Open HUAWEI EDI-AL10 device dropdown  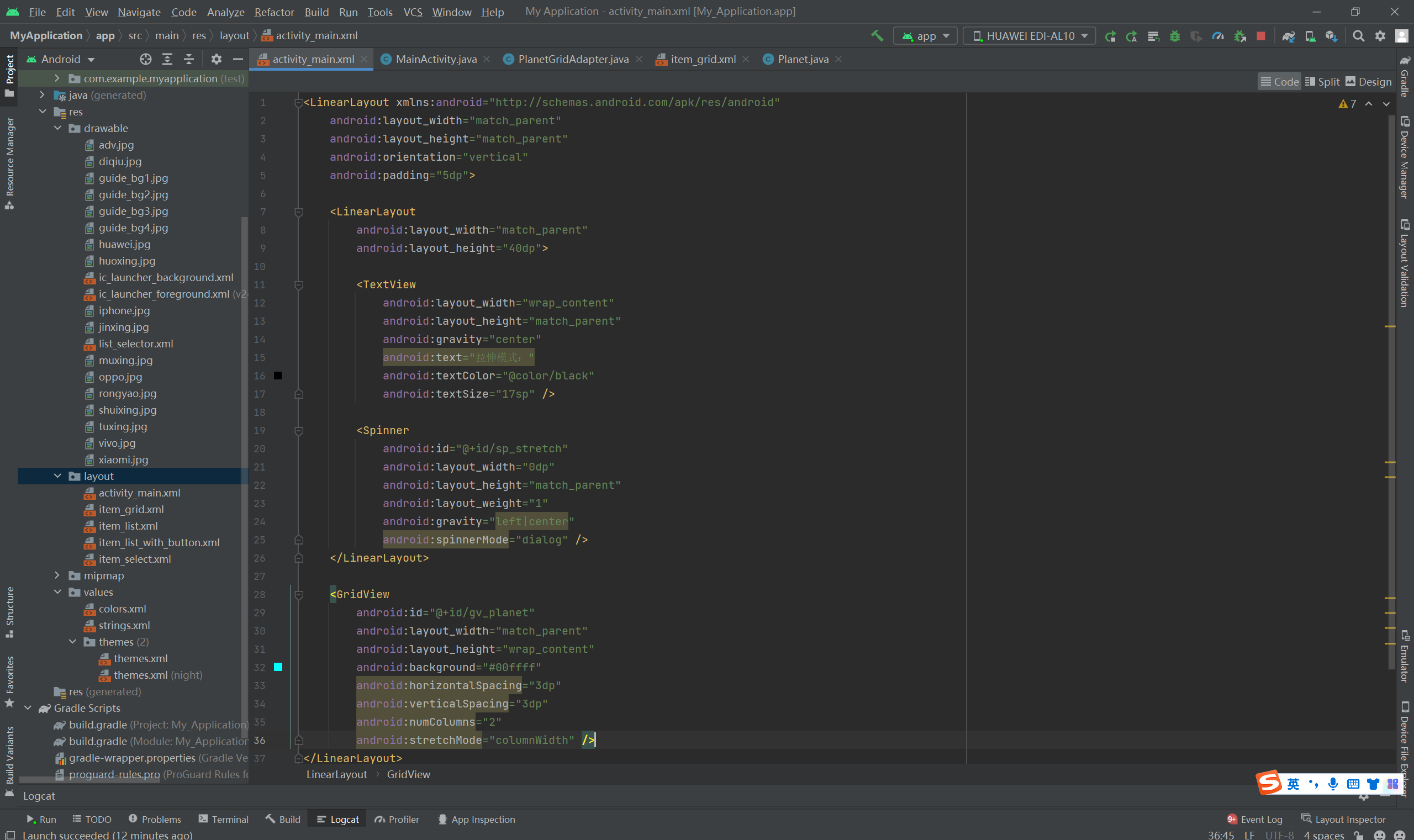[x=1030, y=36]
